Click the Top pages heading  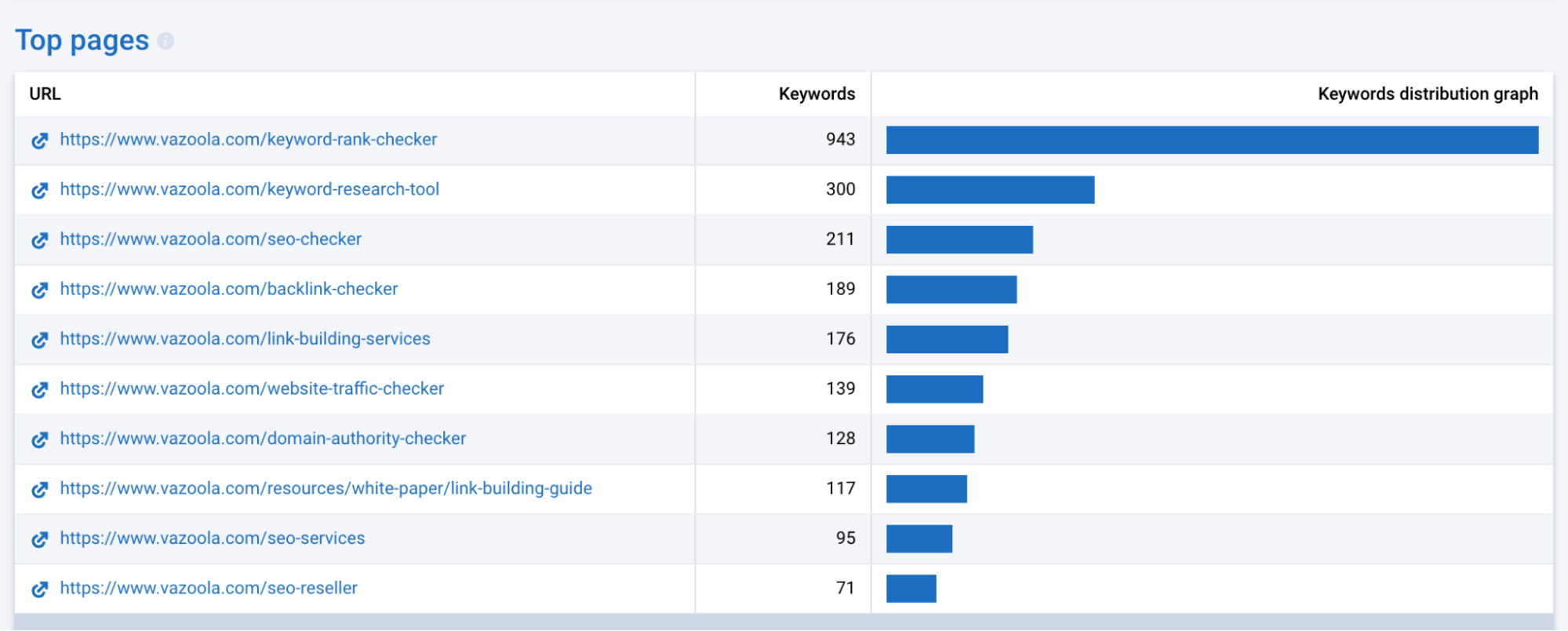[82, 41]
